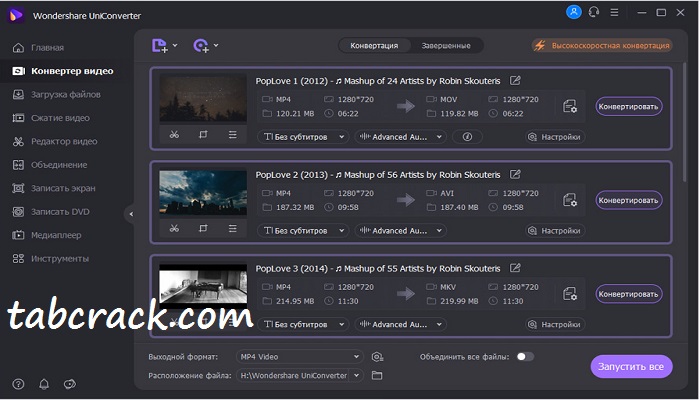Viewport: 700px width, 400px height.
Task: Open Инструменты in sidebar
Action: click(50, 258)
